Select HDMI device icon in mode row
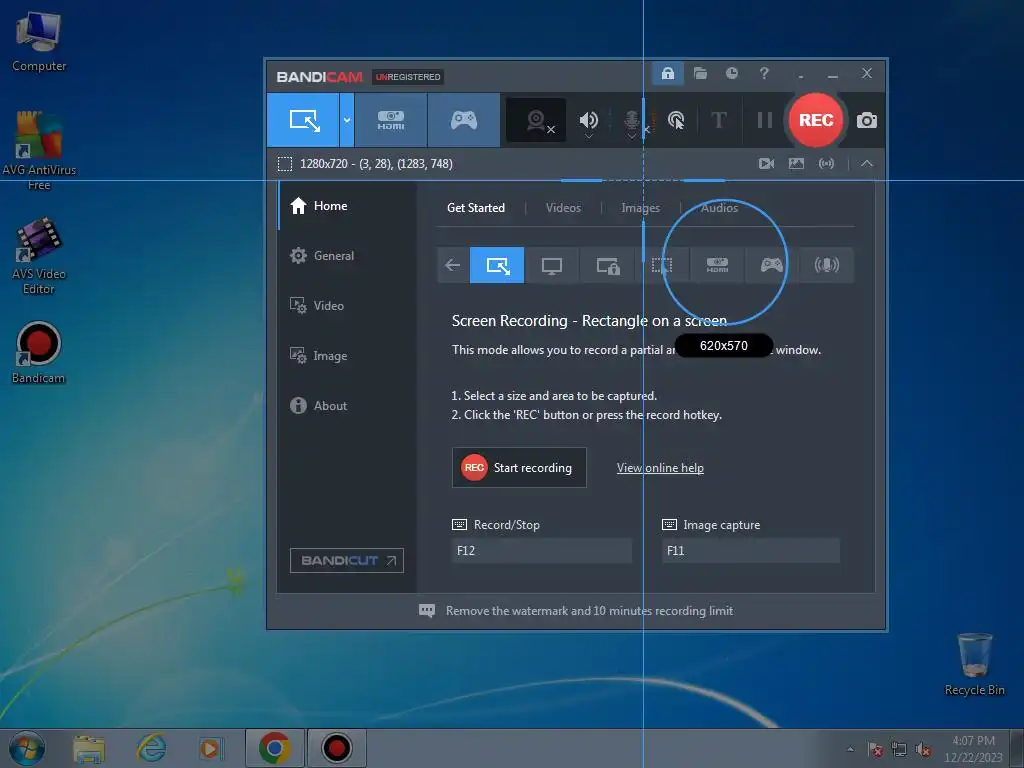 click(x=717, y=265)
